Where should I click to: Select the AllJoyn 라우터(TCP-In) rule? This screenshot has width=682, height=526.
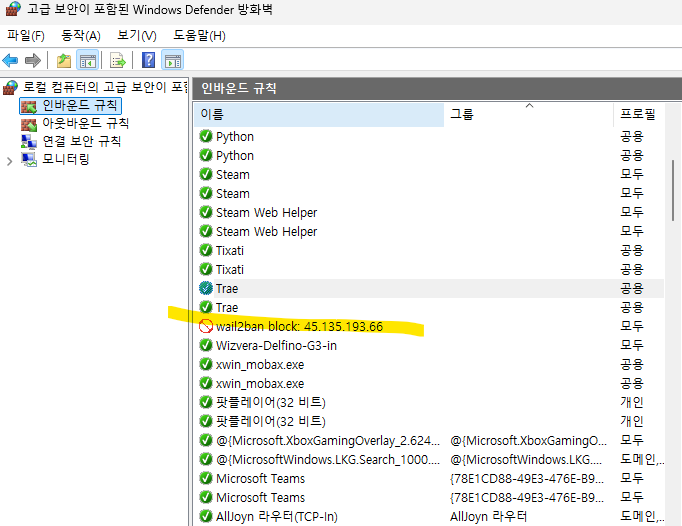pyautogui.click(x=277, y=516)
